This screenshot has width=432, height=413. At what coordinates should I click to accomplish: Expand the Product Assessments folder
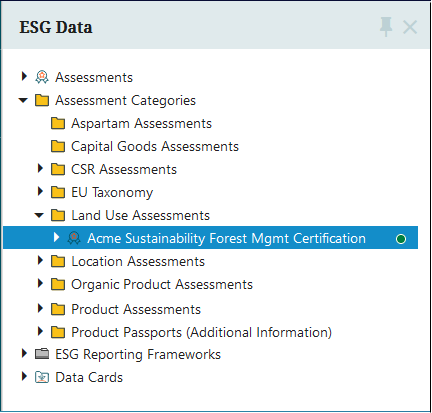(x=40, y=308)
